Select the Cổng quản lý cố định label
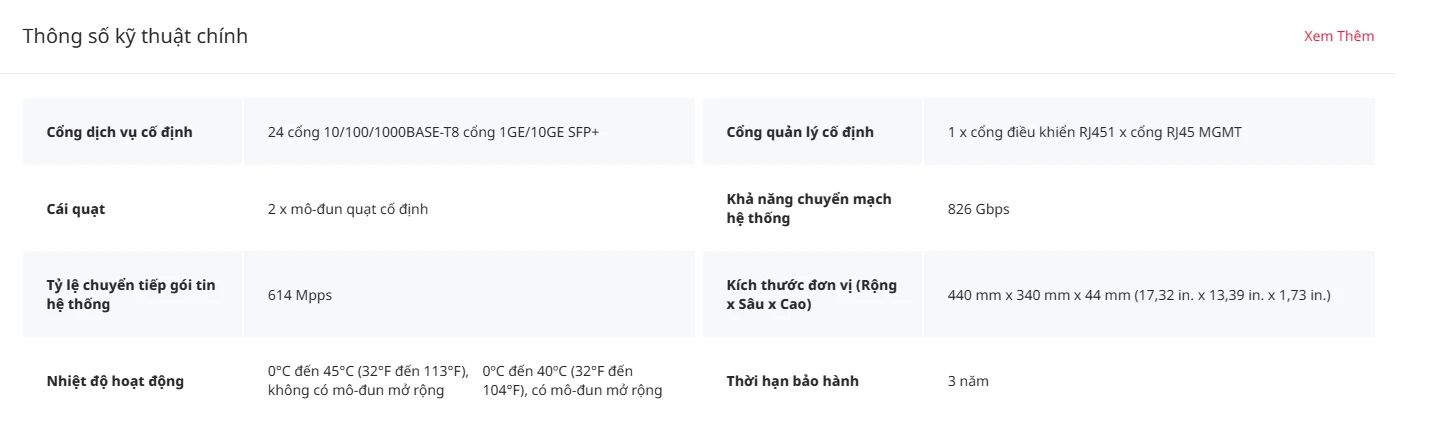 point(800,132)
